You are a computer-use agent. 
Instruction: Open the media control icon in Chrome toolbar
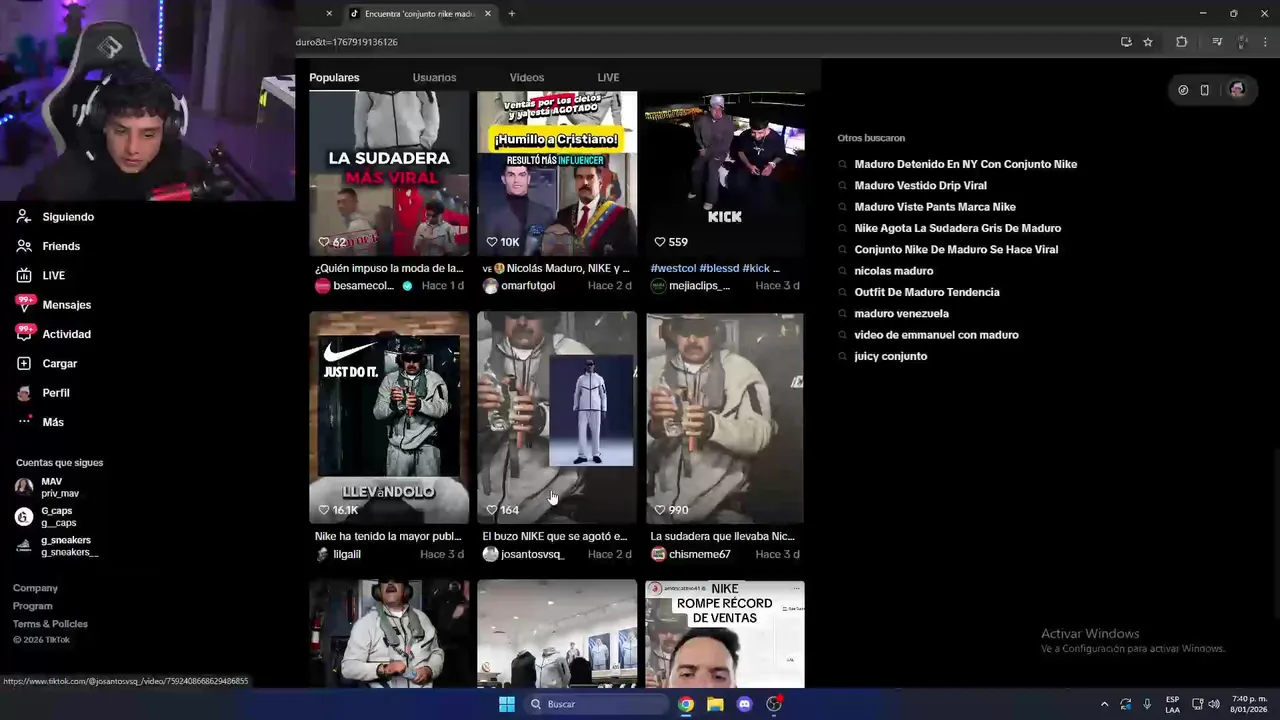point(1217,42)
